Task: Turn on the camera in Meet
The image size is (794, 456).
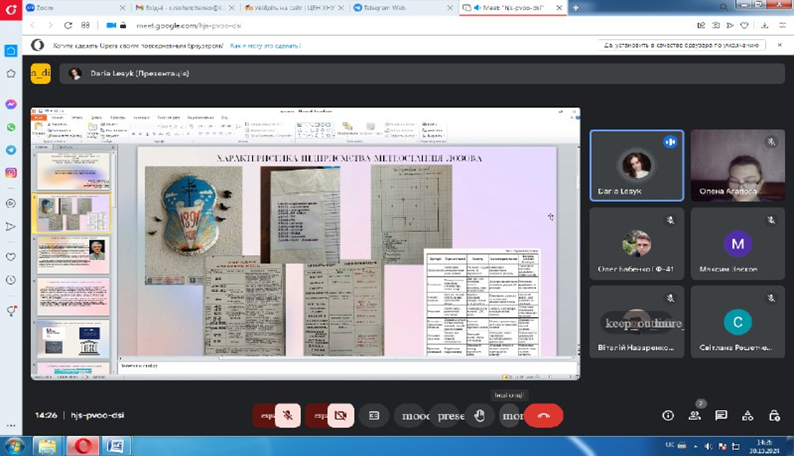Action: 340,415
